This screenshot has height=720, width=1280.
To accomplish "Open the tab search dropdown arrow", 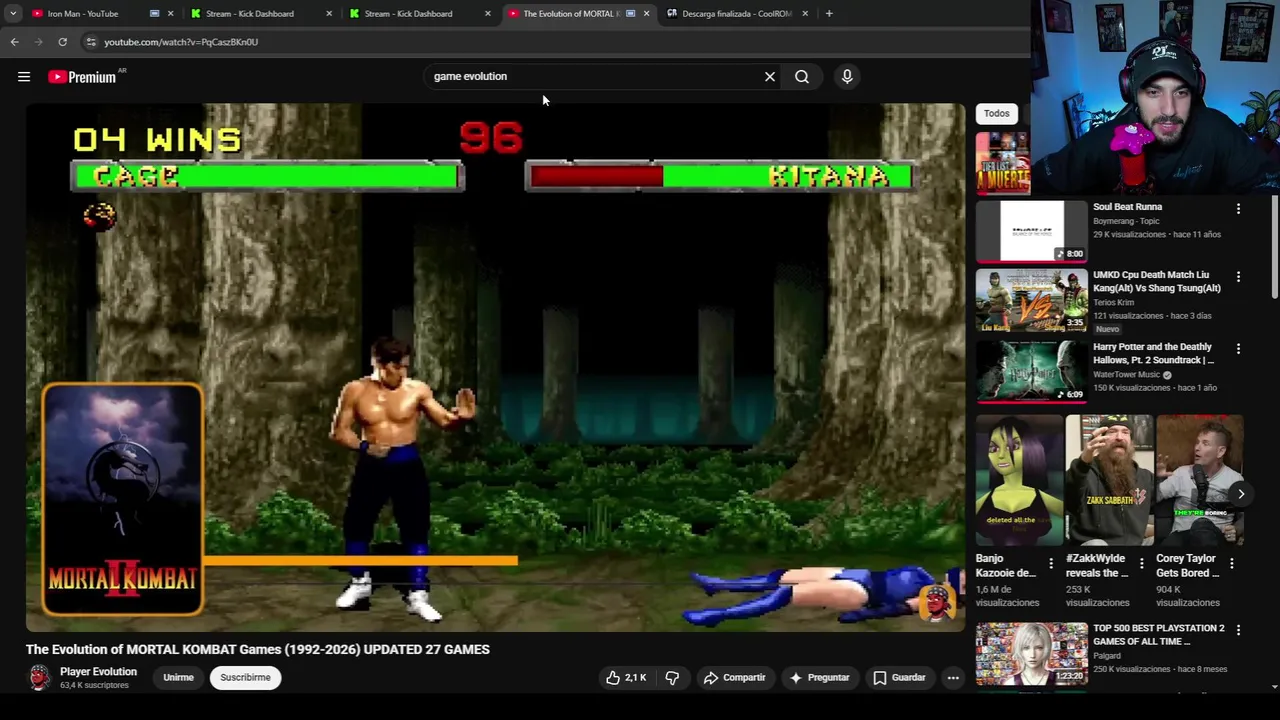I will pos(13,14).
